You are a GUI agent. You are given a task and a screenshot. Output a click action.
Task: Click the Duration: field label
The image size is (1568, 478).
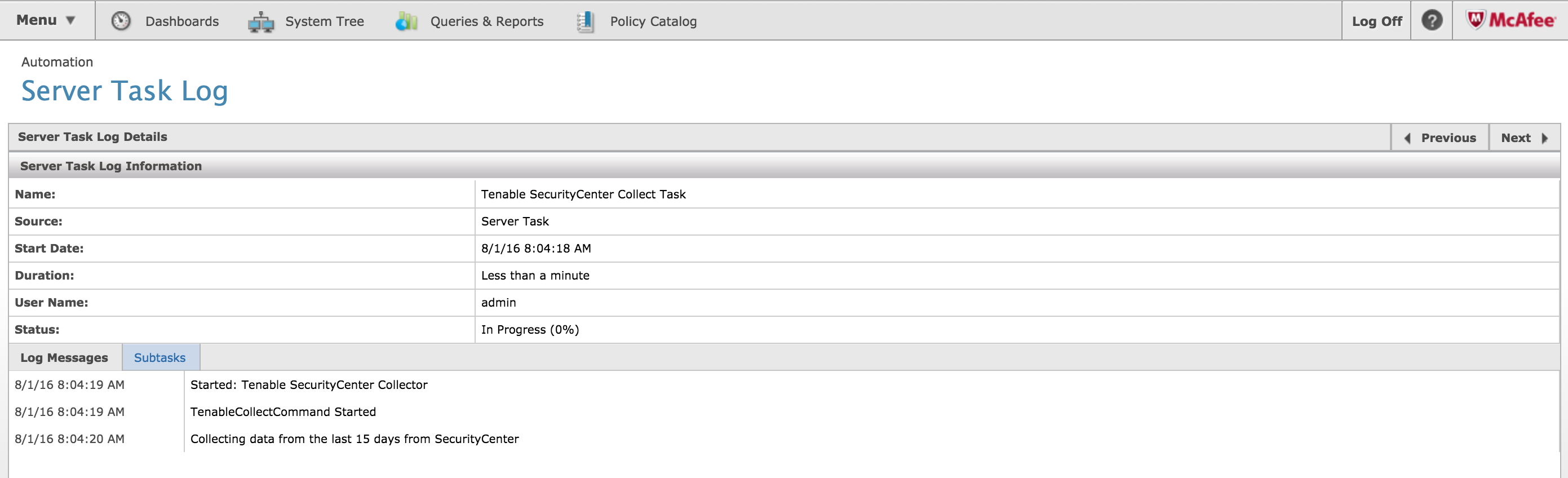pos(45,275)
